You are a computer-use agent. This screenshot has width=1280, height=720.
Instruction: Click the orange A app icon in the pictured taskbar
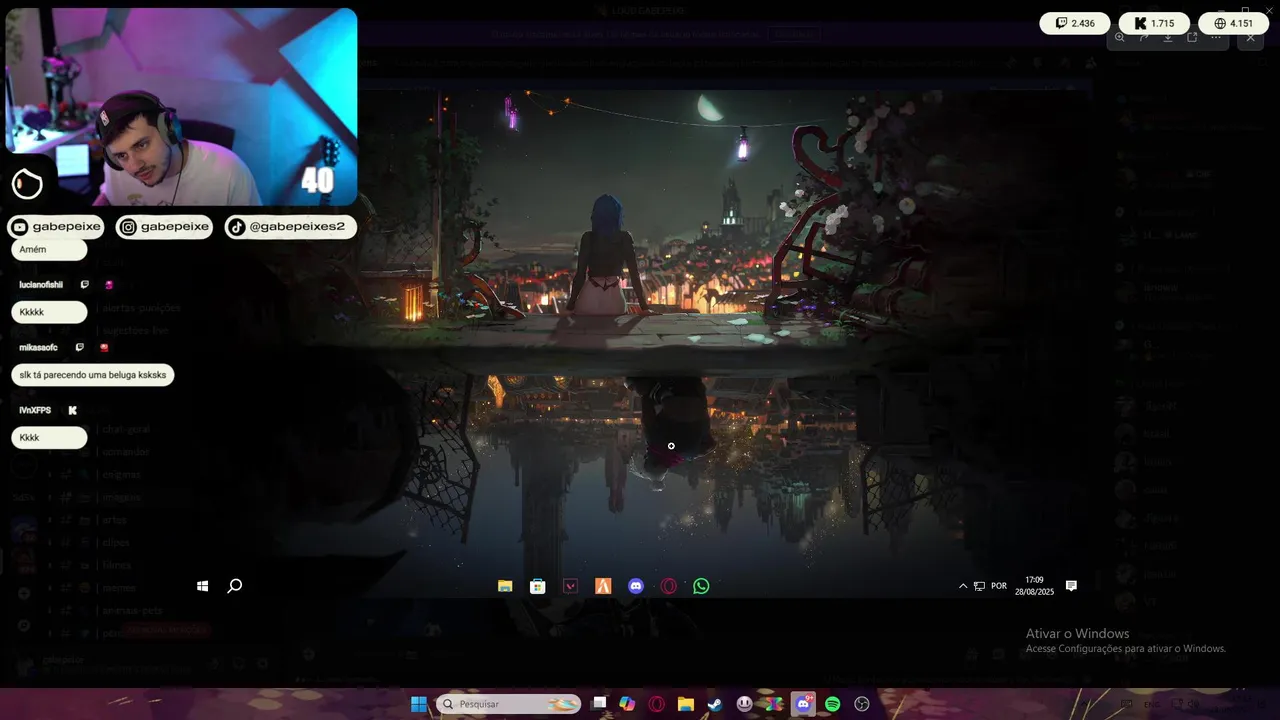(603, 586)
